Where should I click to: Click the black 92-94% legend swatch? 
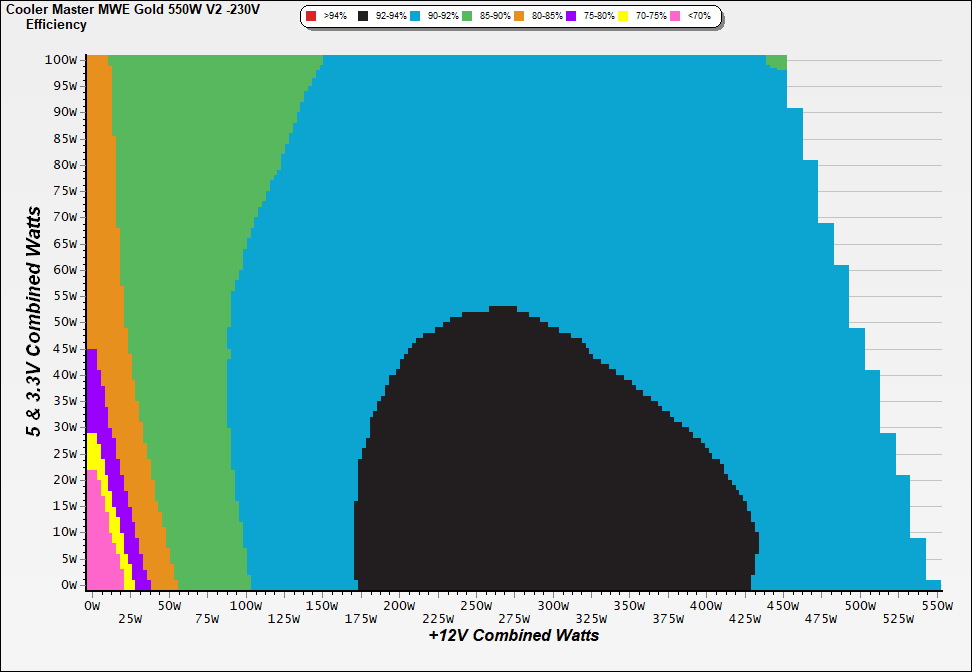coord(362,17)
